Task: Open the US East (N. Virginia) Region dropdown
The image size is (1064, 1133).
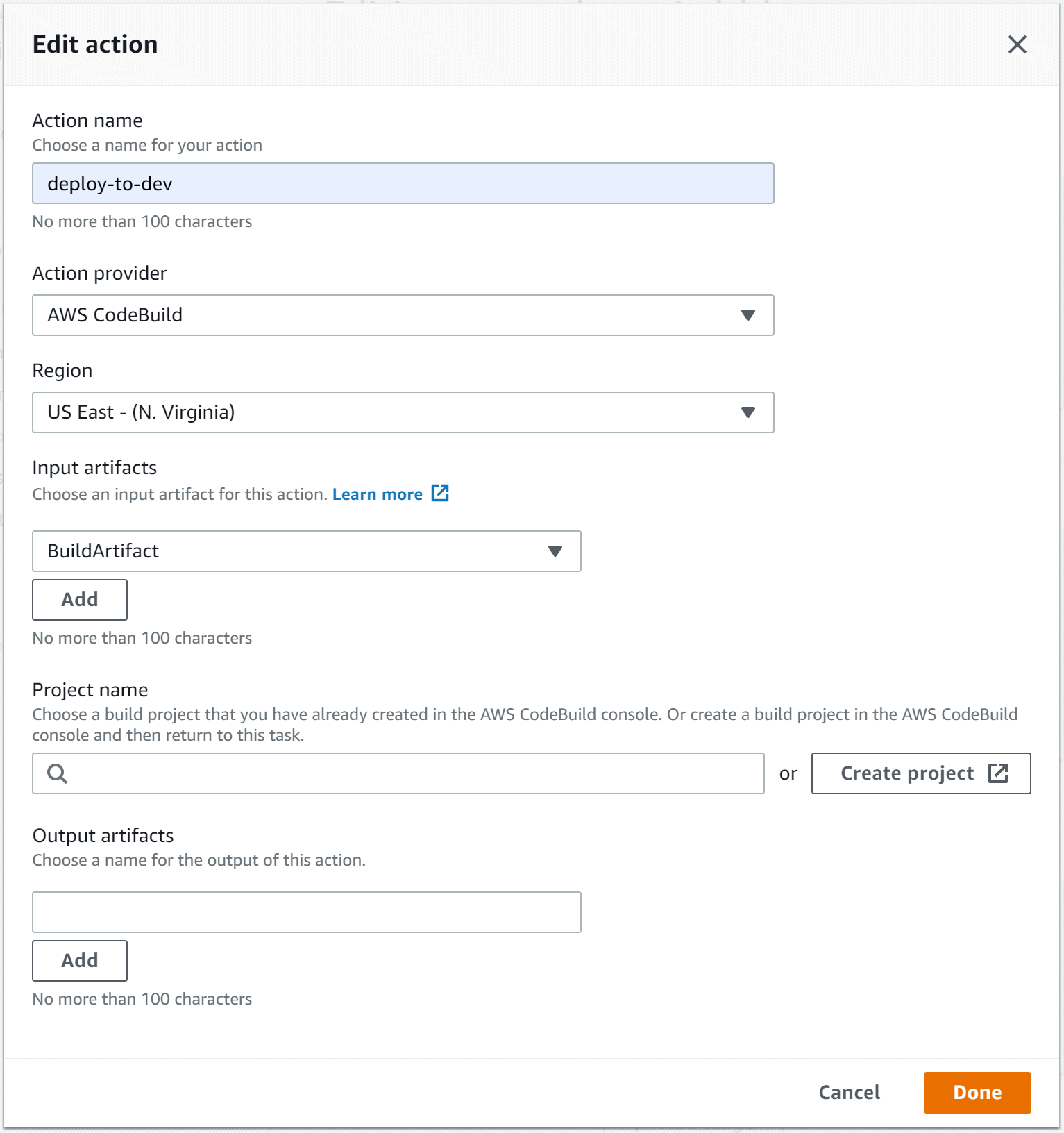Action: [x=403, y=412]
